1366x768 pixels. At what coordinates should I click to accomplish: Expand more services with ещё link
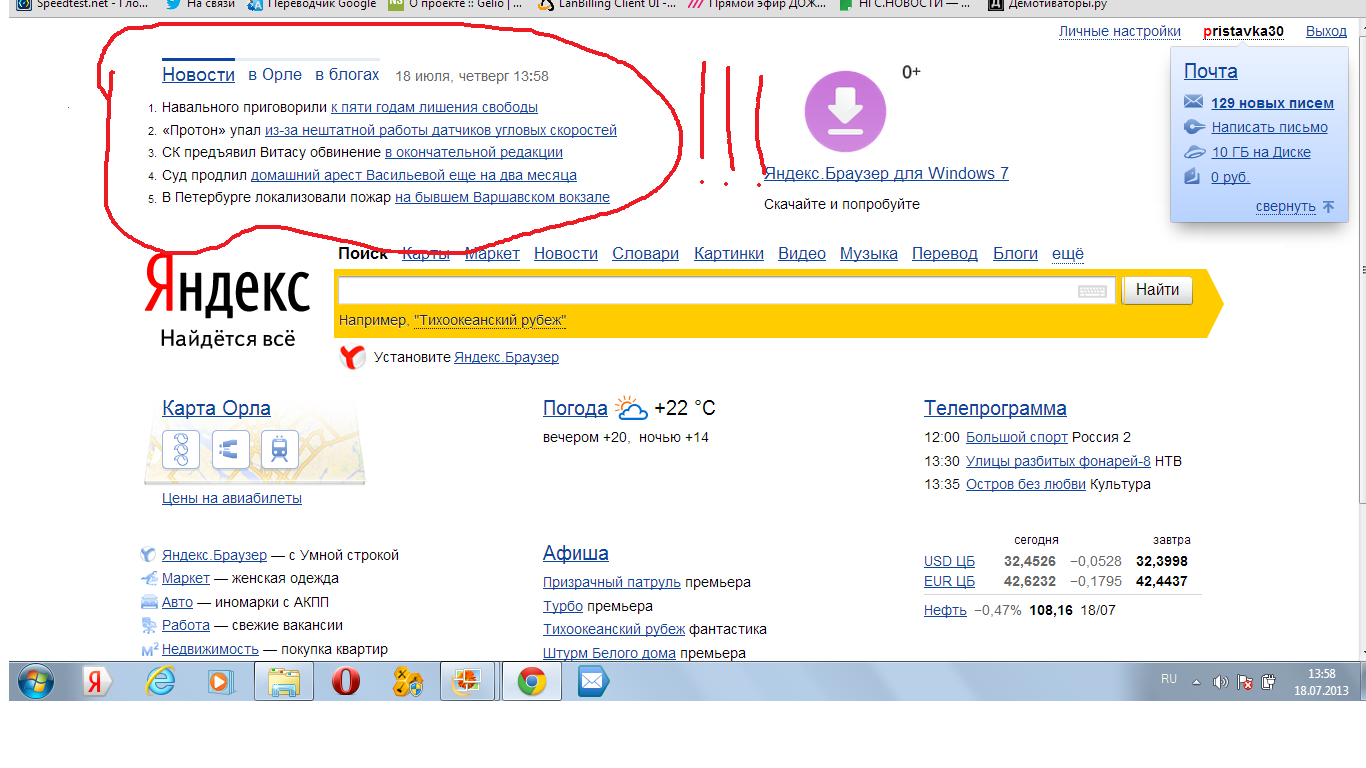1067,254
